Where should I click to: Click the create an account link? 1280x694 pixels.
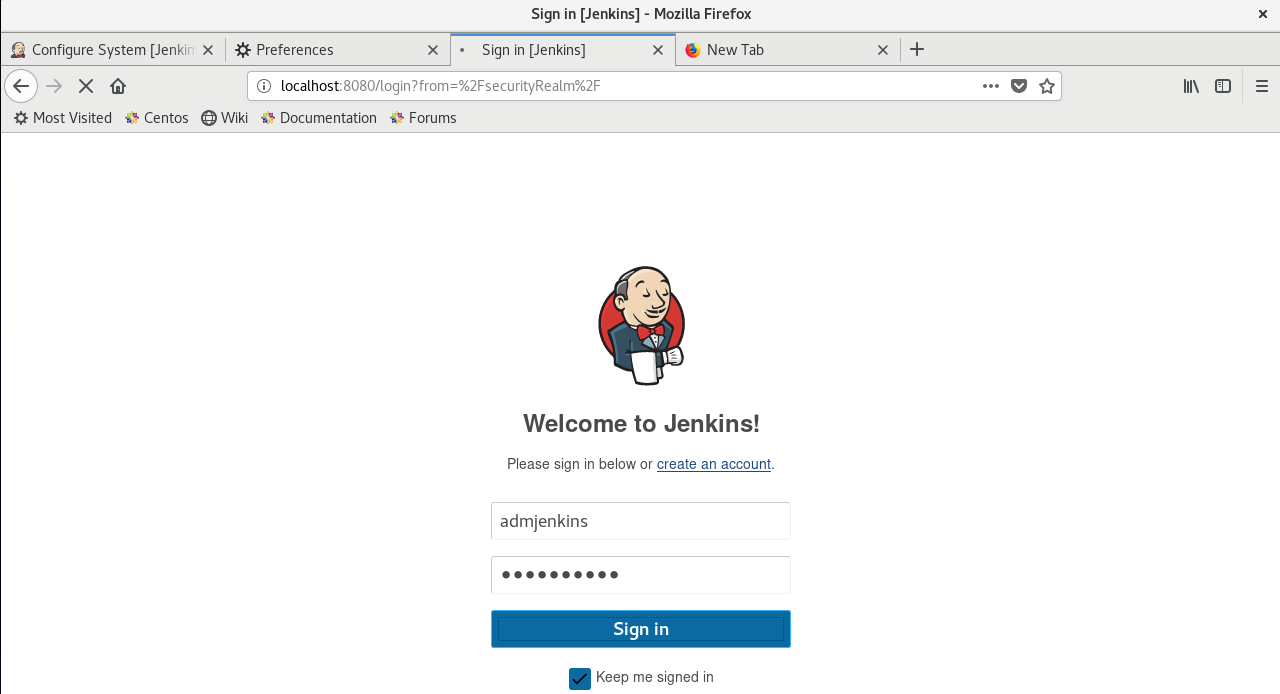(714, 464)
